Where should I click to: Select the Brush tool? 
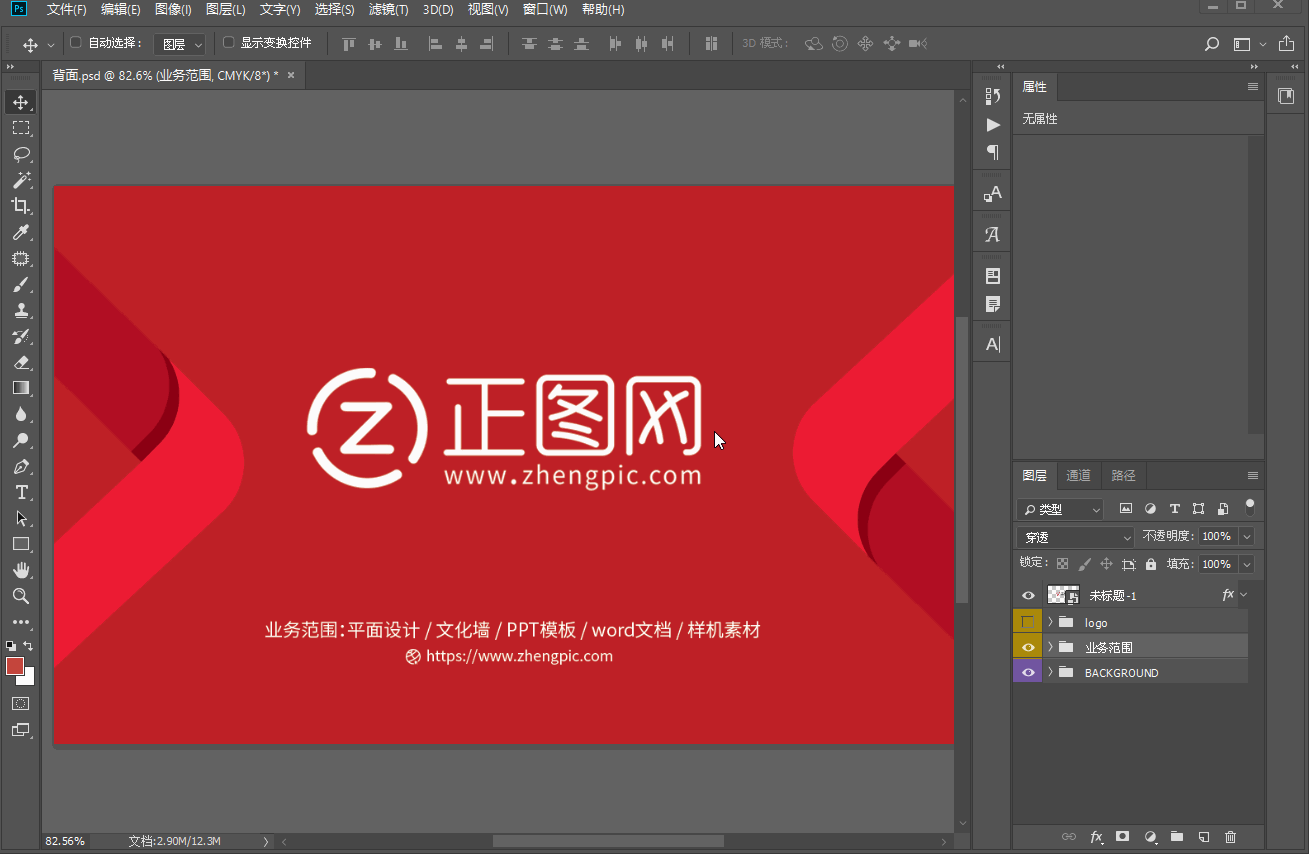click(20, 284)
